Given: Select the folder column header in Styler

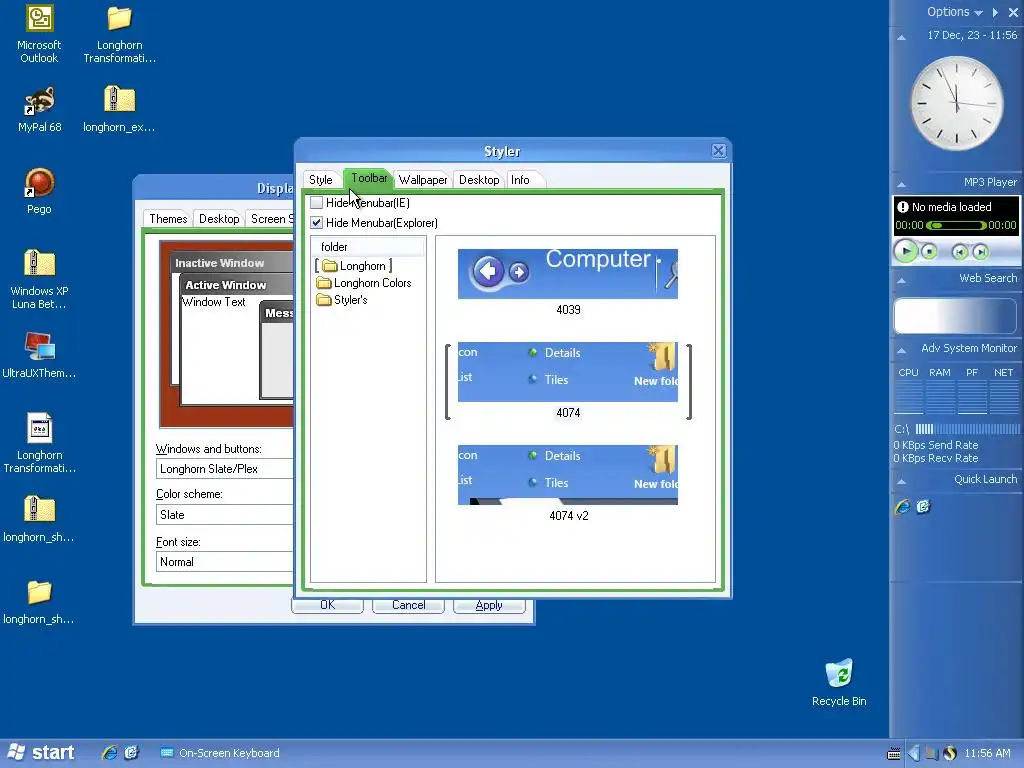Looking at the screenshot, I should (x=368, y=247).
